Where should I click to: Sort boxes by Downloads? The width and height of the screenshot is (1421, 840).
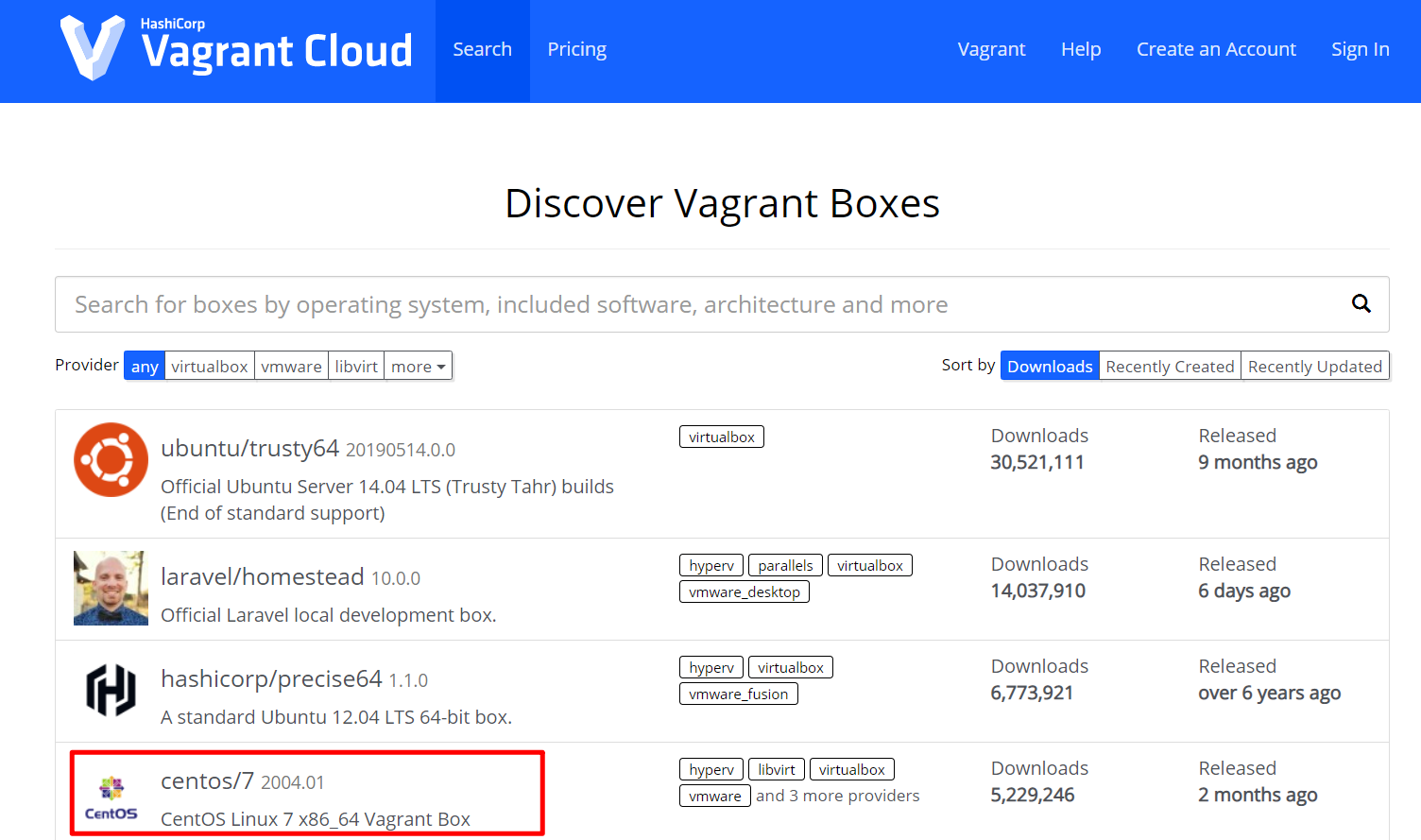click(x=1050, y=366)
